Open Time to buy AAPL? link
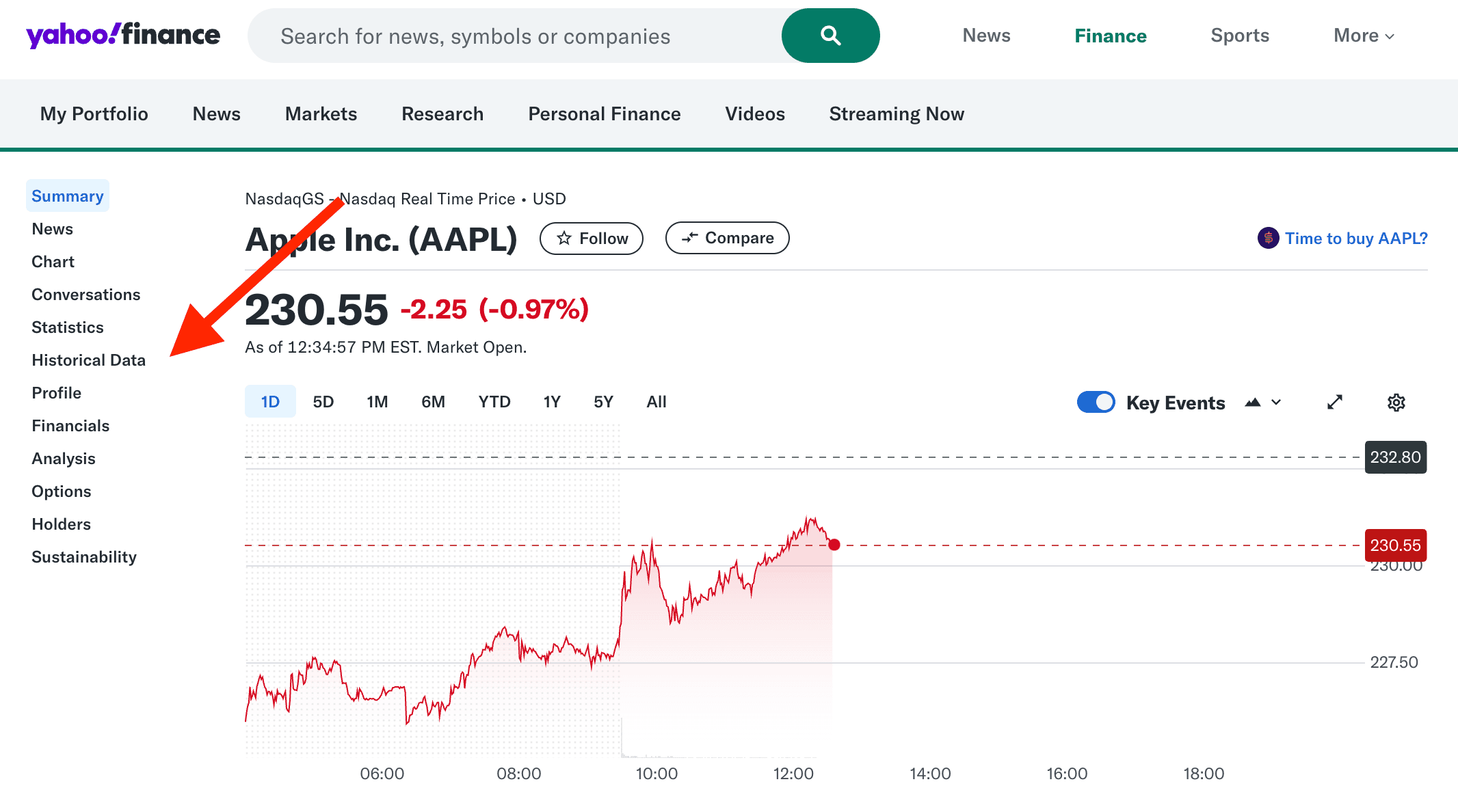This screenshot has width=1458, height=812. (1356, 239)
